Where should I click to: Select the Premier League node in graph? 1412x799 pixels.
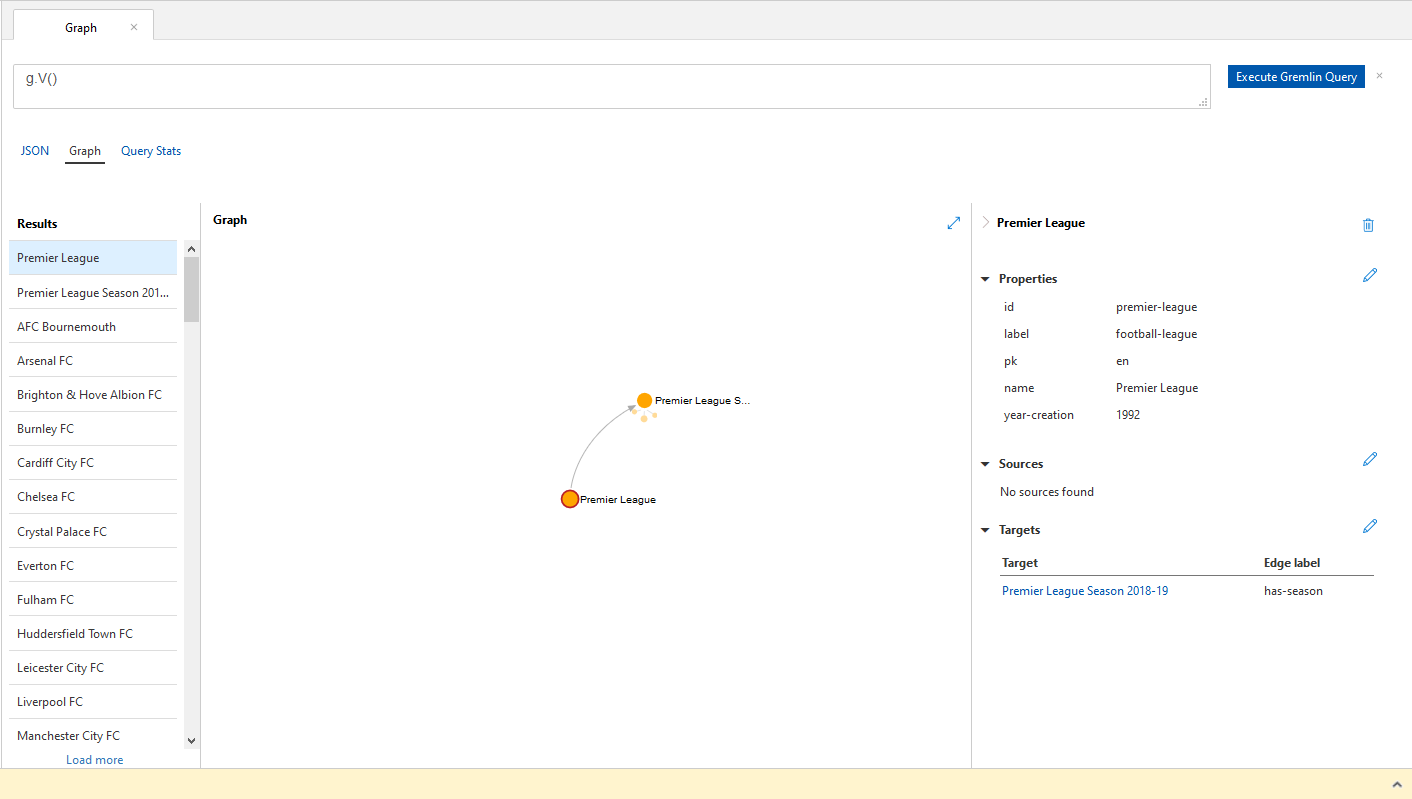click(x=570, y=499)
